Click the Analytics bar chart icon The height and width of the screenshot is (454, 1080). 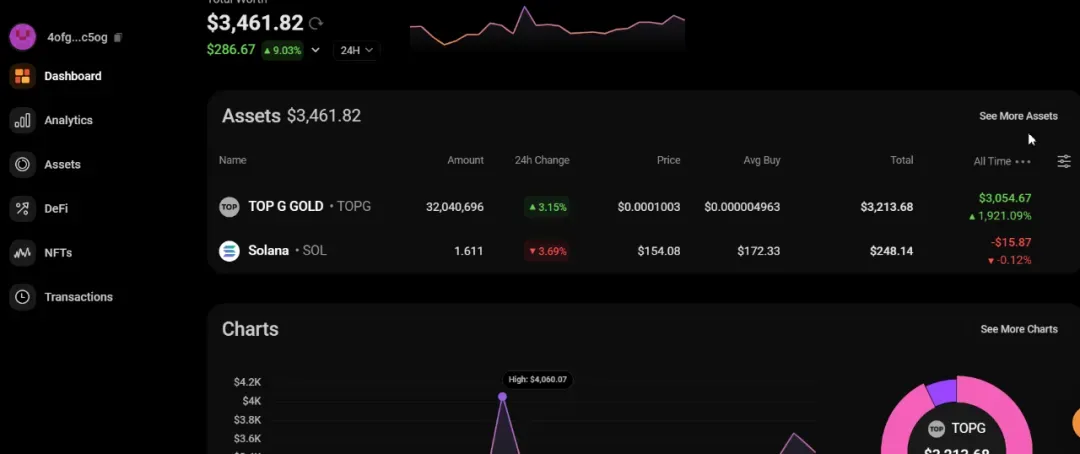pyautogui.click(x=23, y=120)
